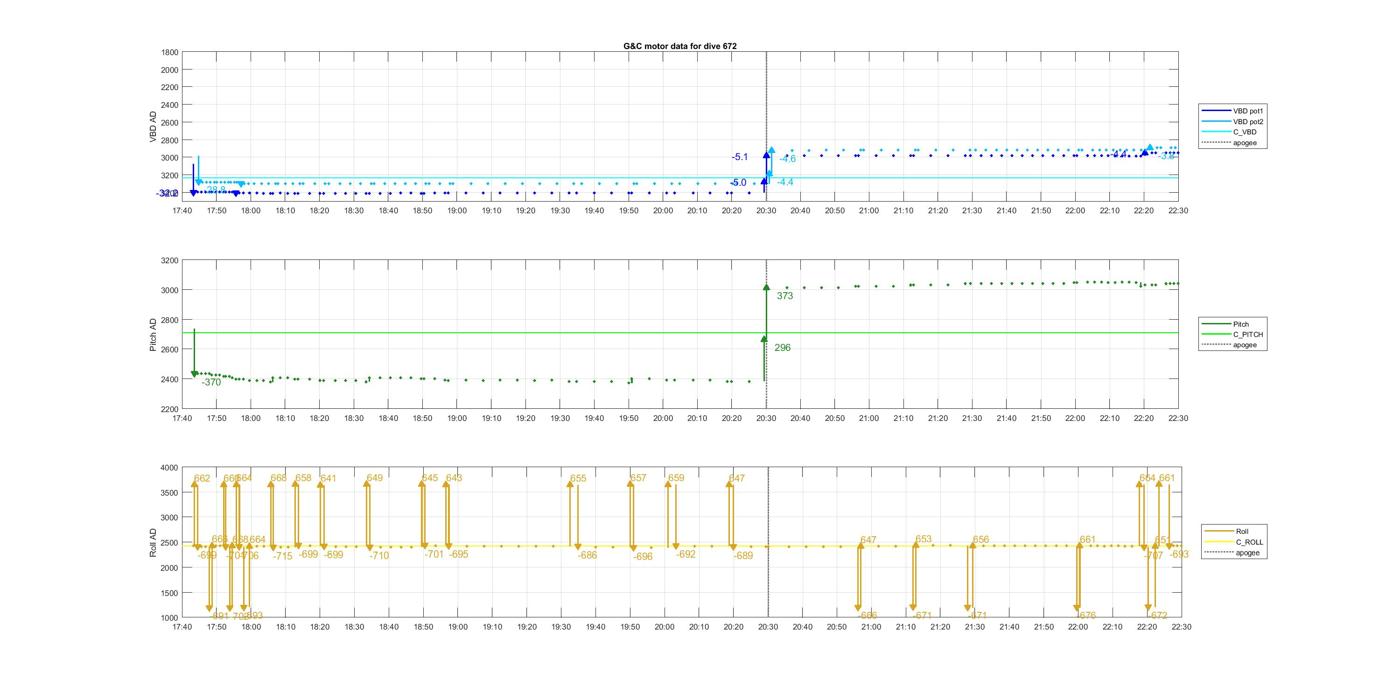Click the roll value label '659'
1400x693 pixels.
click(x=676, y=478)
